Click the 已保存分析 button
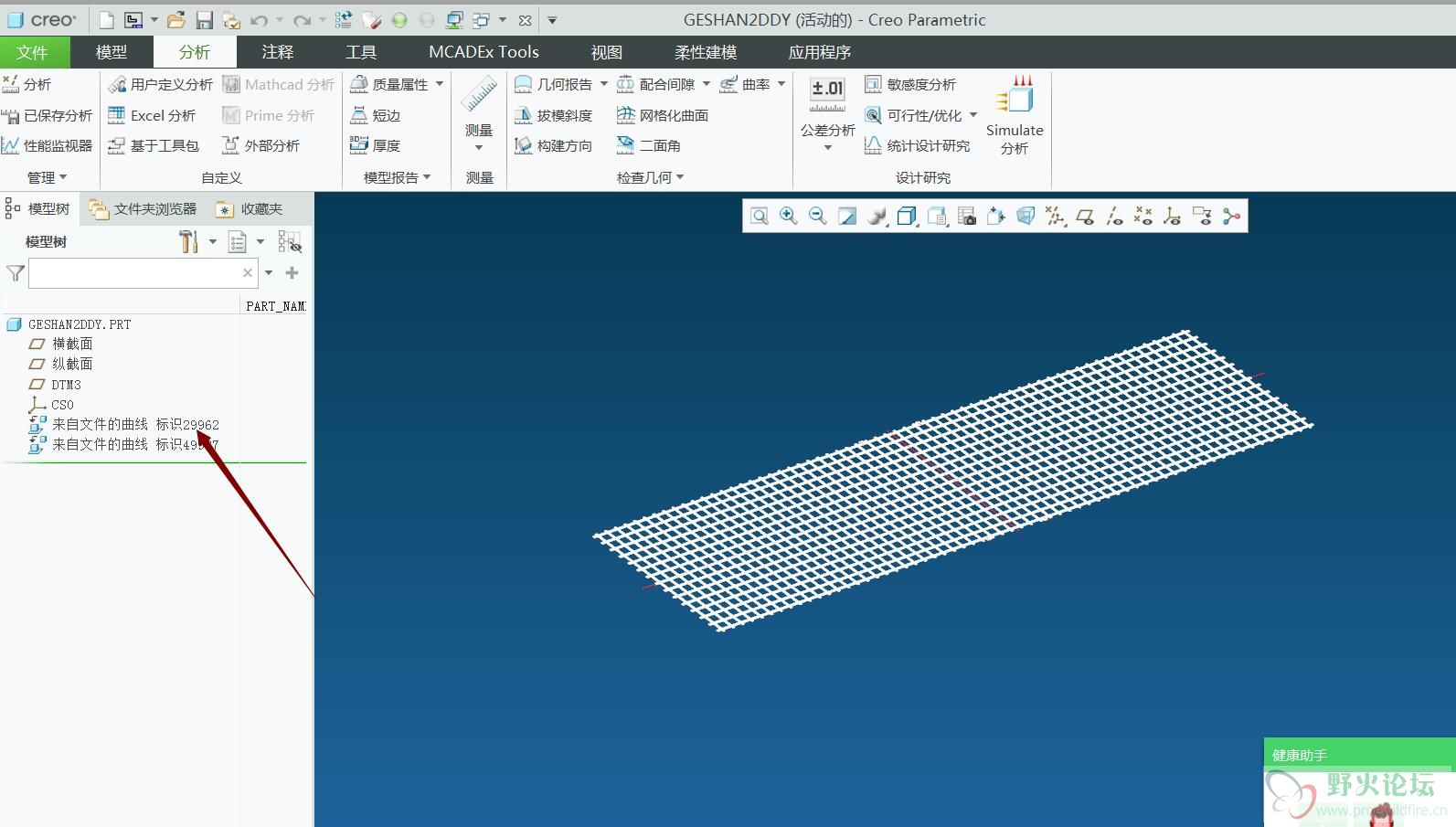Screen dimensions: 1456x827 pyautogui.click(x=47, y=115)
